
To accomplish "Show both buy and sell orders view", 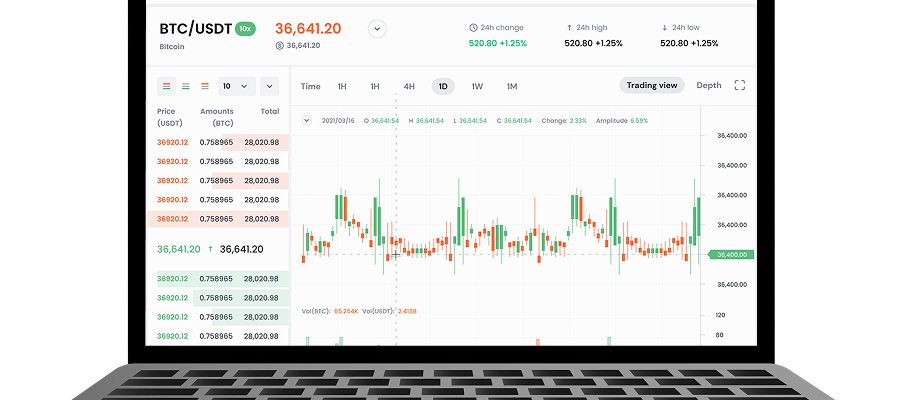I will (167, 86).
